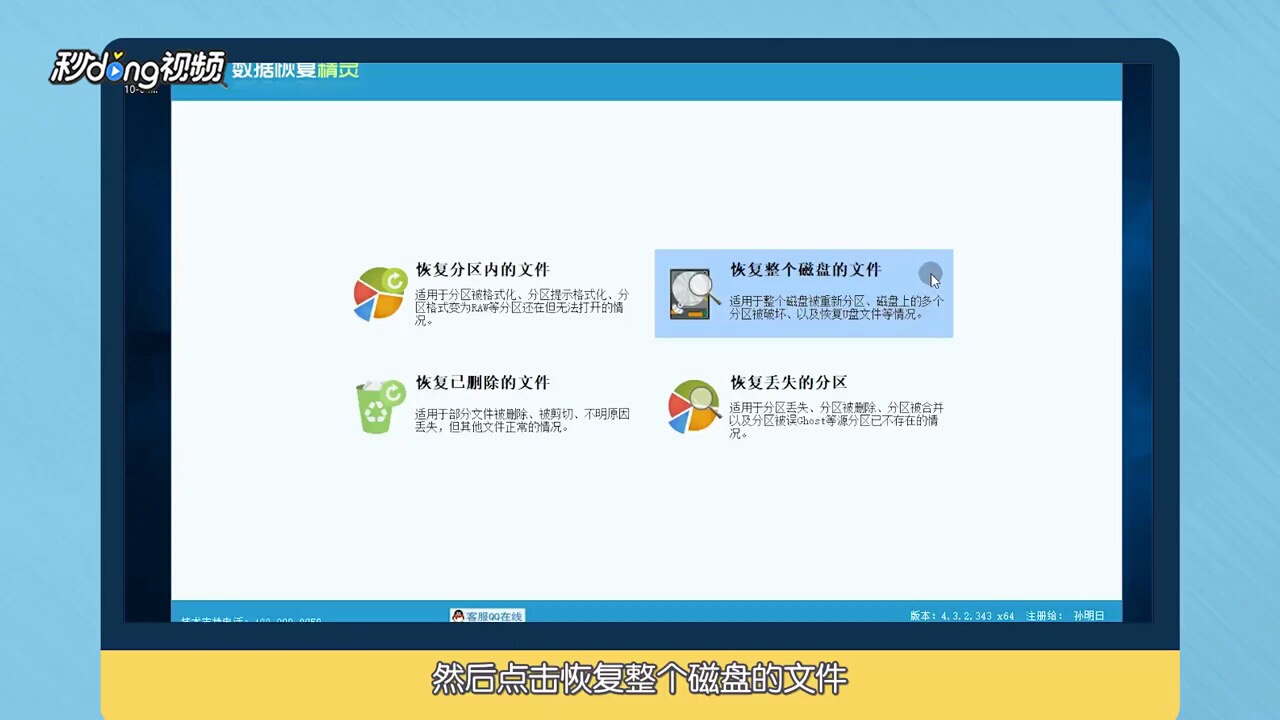Click the version text 4.3.2.343 x64
The width and height of the screenshot is (1280, 720).
962,616
